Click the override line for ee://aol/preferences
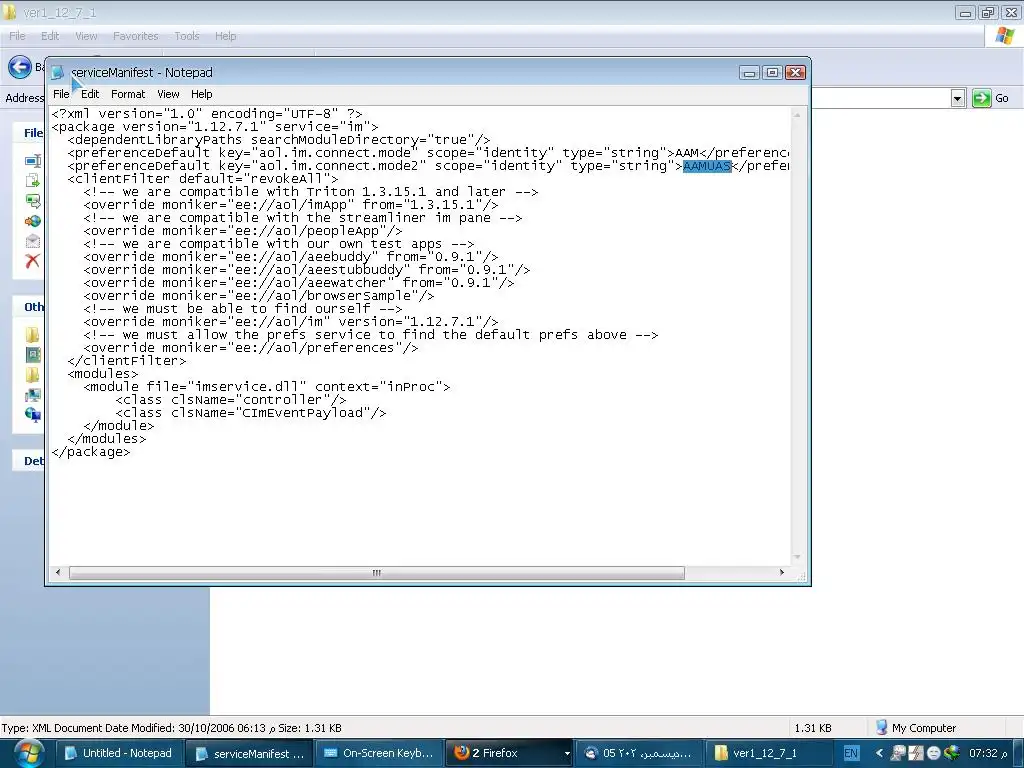This screenshot has height=768, width=1024. 251,347
